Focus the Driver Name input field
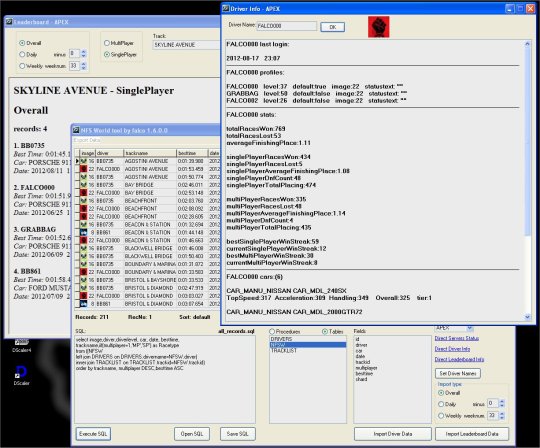540x448 pixels. 287,26
